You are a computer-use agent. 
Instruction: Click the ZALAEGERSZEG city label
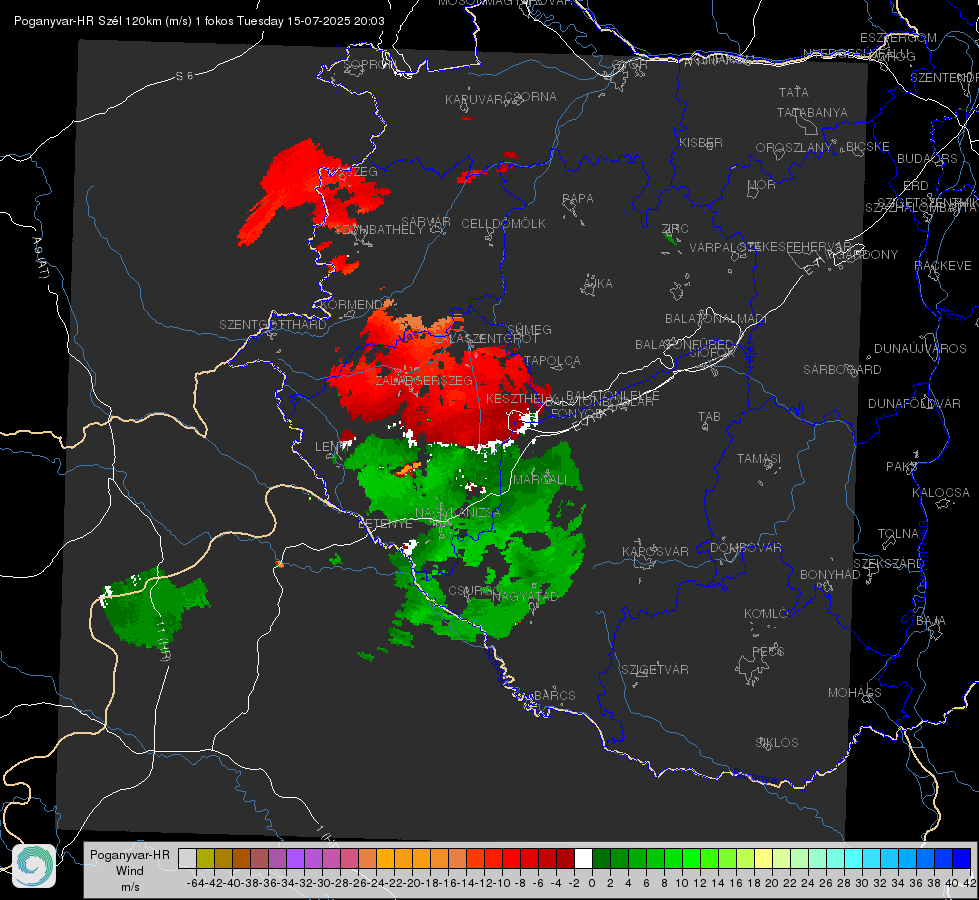pos(424,380)
